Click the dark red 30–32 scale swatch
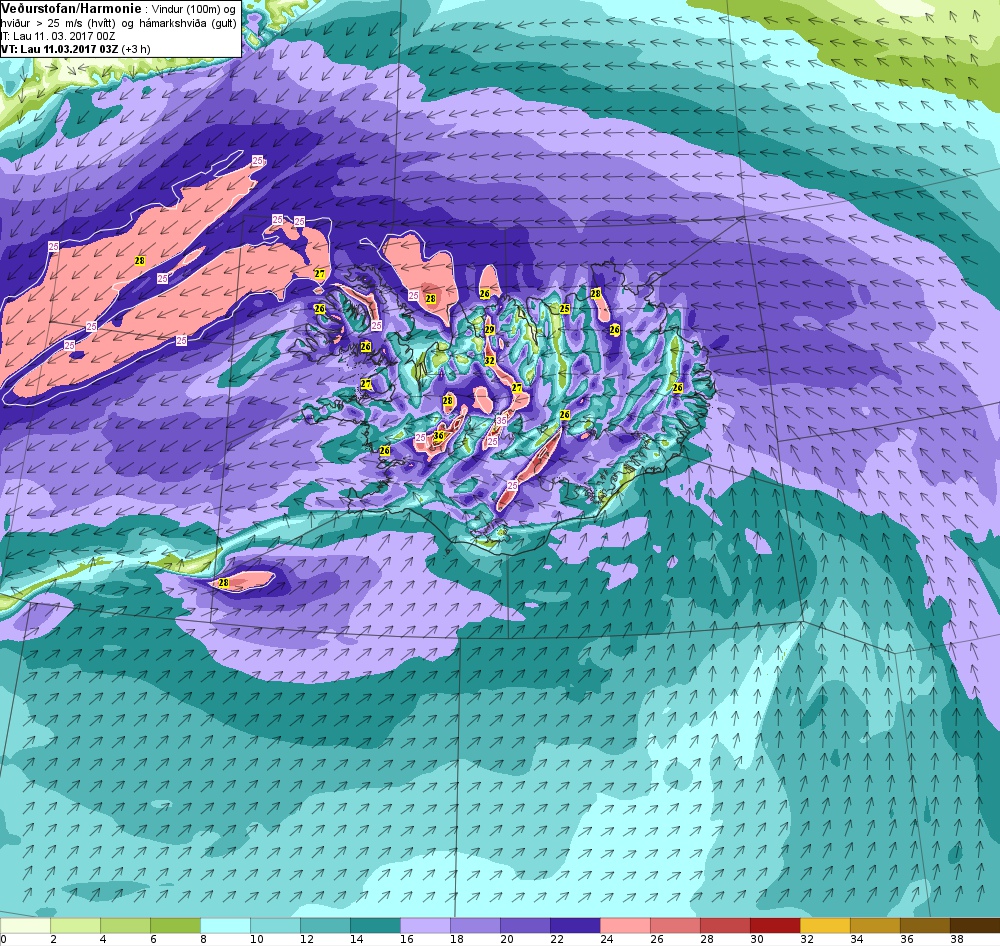The image size is (1000, 946). tap(775, 925)
